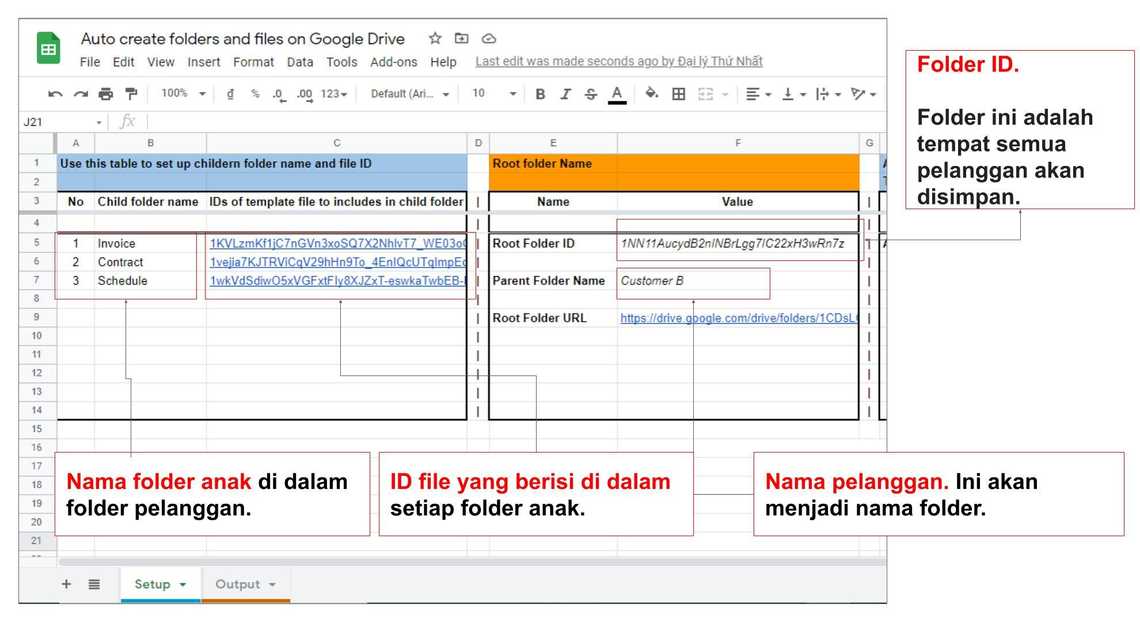
Task: Click the Move to folder icon
Action: pos(461,39)
